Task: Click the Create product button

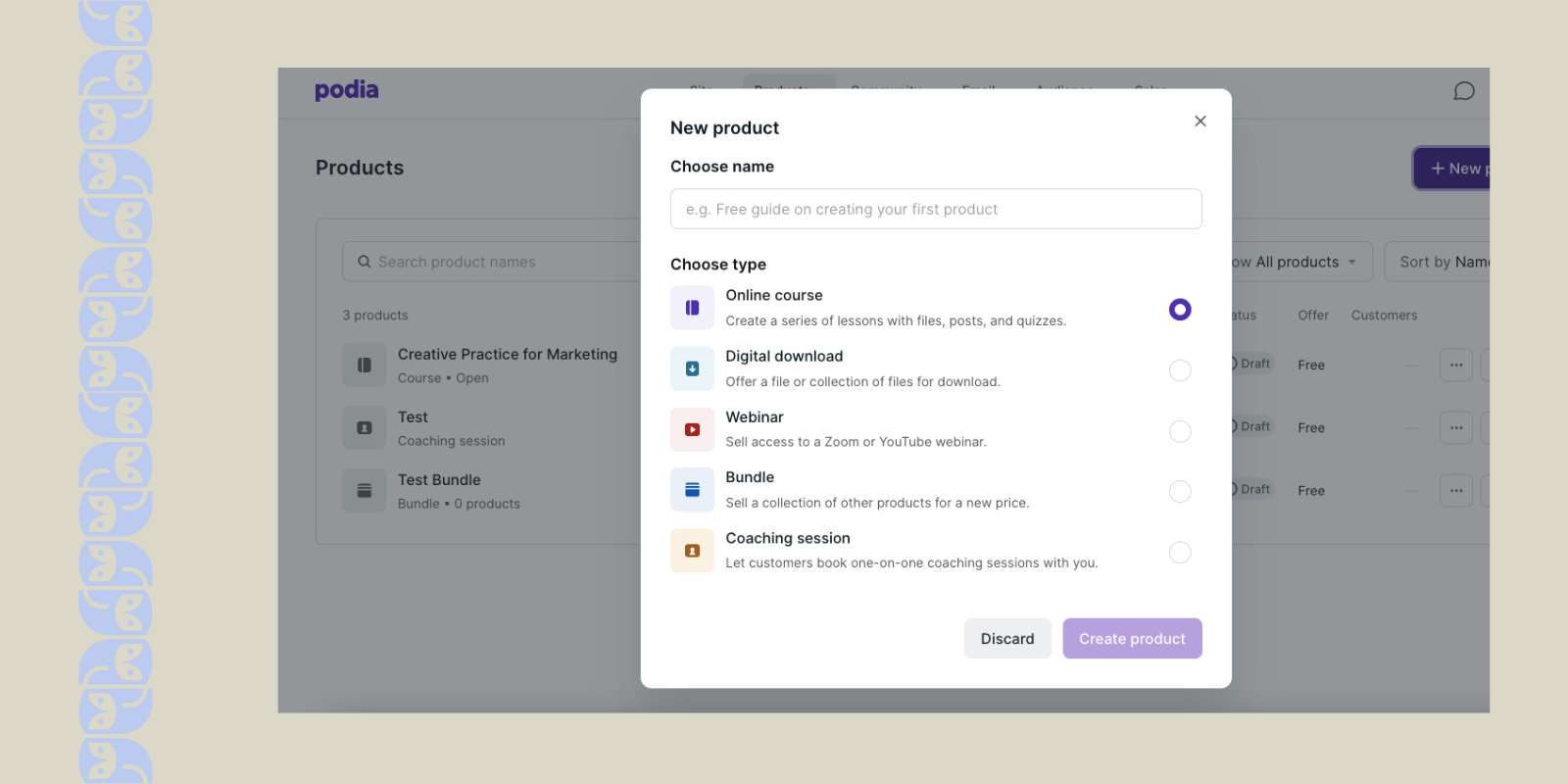Action: [x=1132, y=639]
